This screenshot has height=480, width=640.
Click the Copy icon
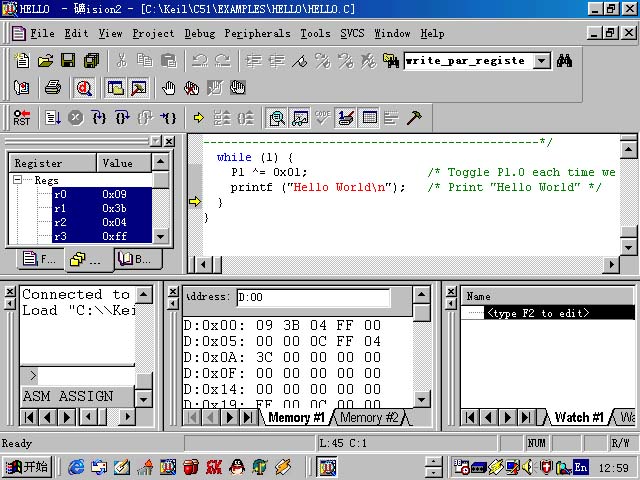click(x=144, y=61)
